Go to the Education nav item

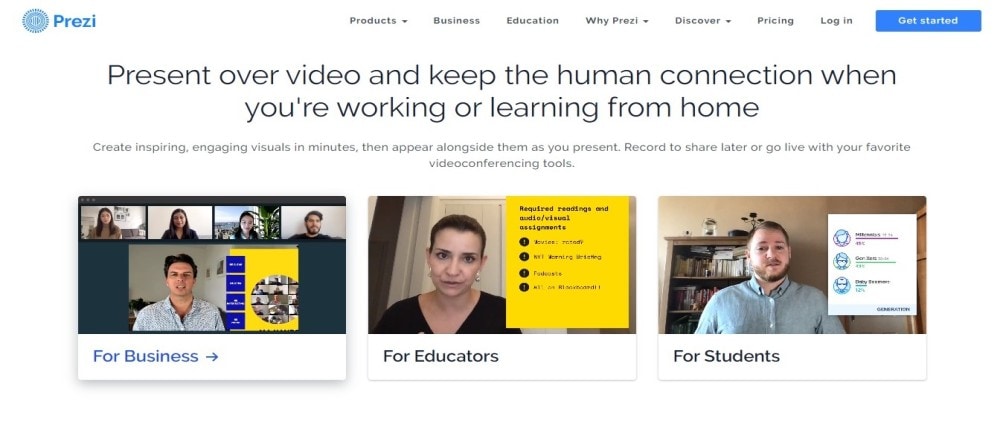click(x=533, y=21)
